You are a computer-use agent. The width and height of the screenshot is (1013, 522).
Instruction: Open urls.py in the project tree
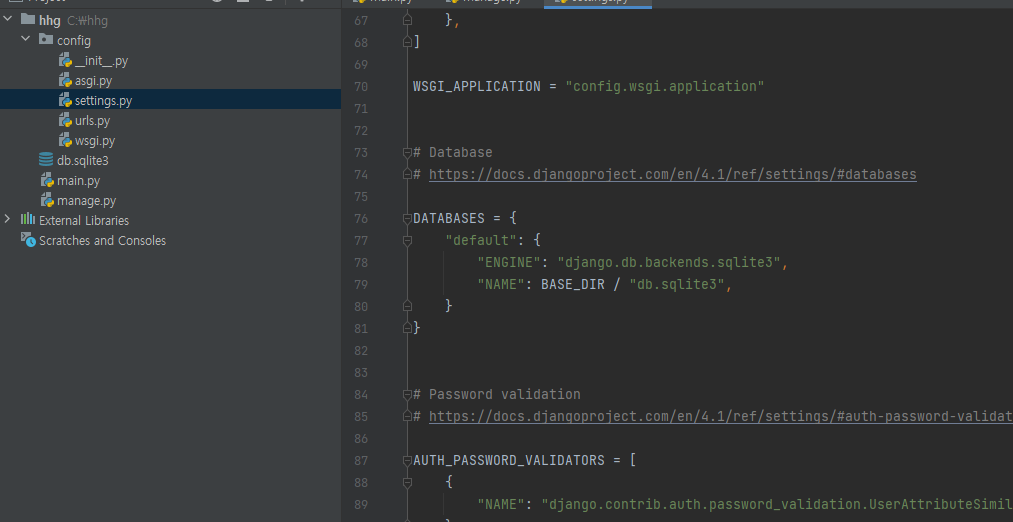(x=92, y=121)
